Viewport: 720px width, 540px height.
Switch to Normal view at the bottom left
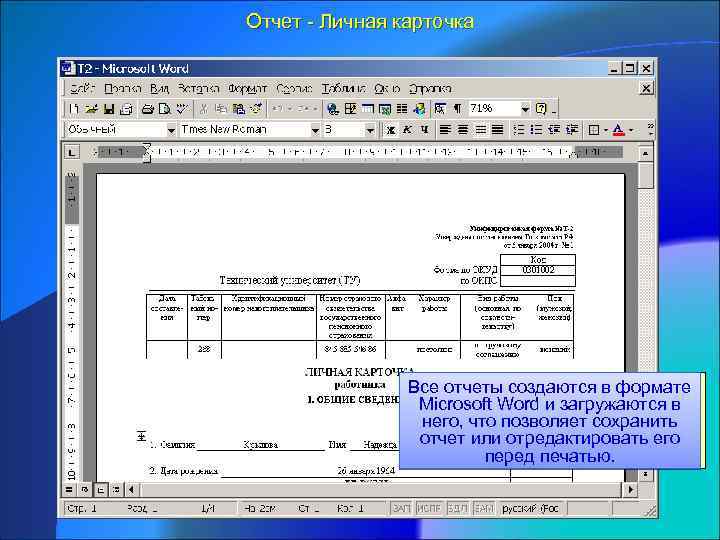tap(69, 489)
